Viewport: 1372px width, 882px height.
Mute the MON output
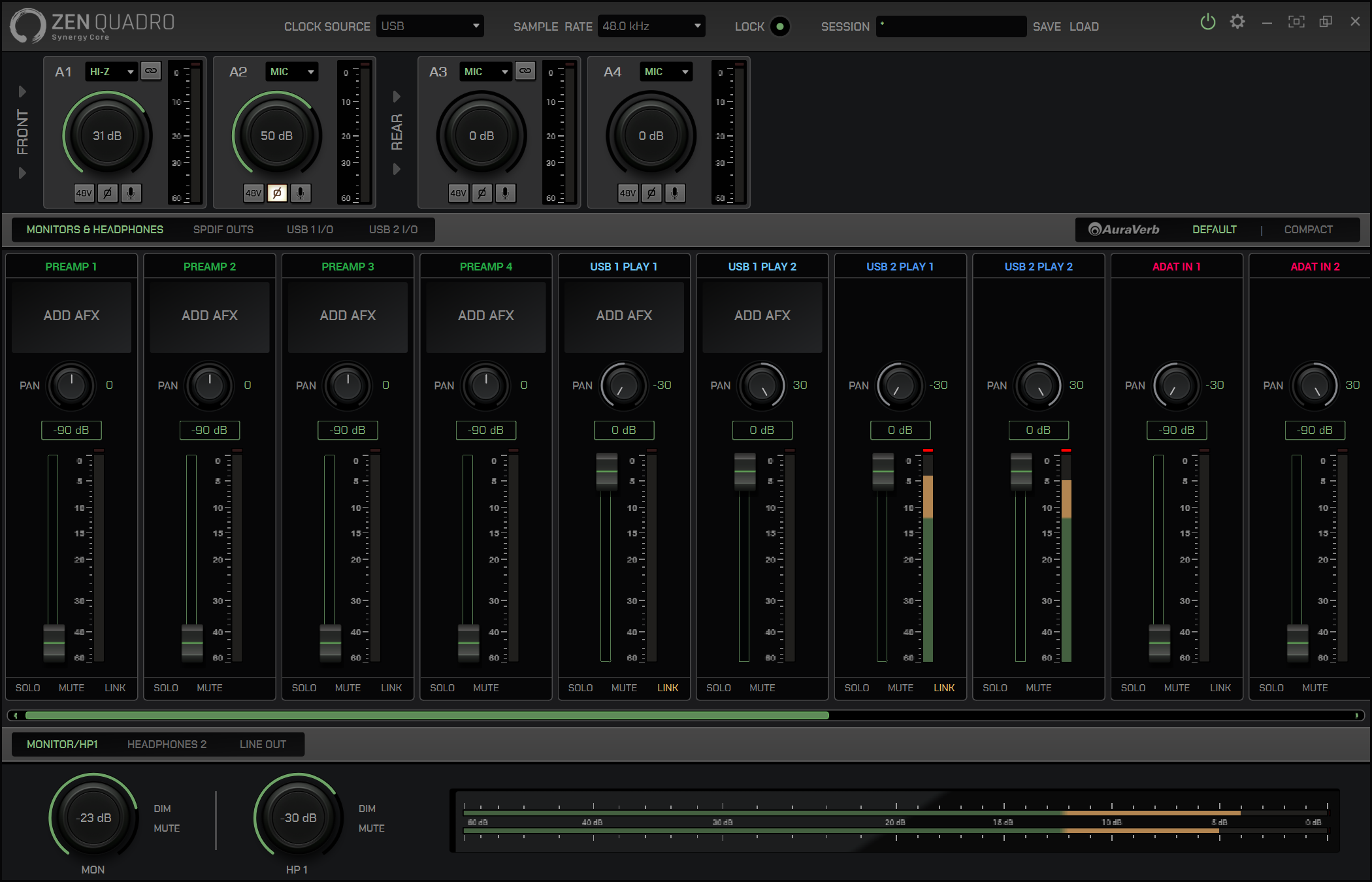pos(167,828)
